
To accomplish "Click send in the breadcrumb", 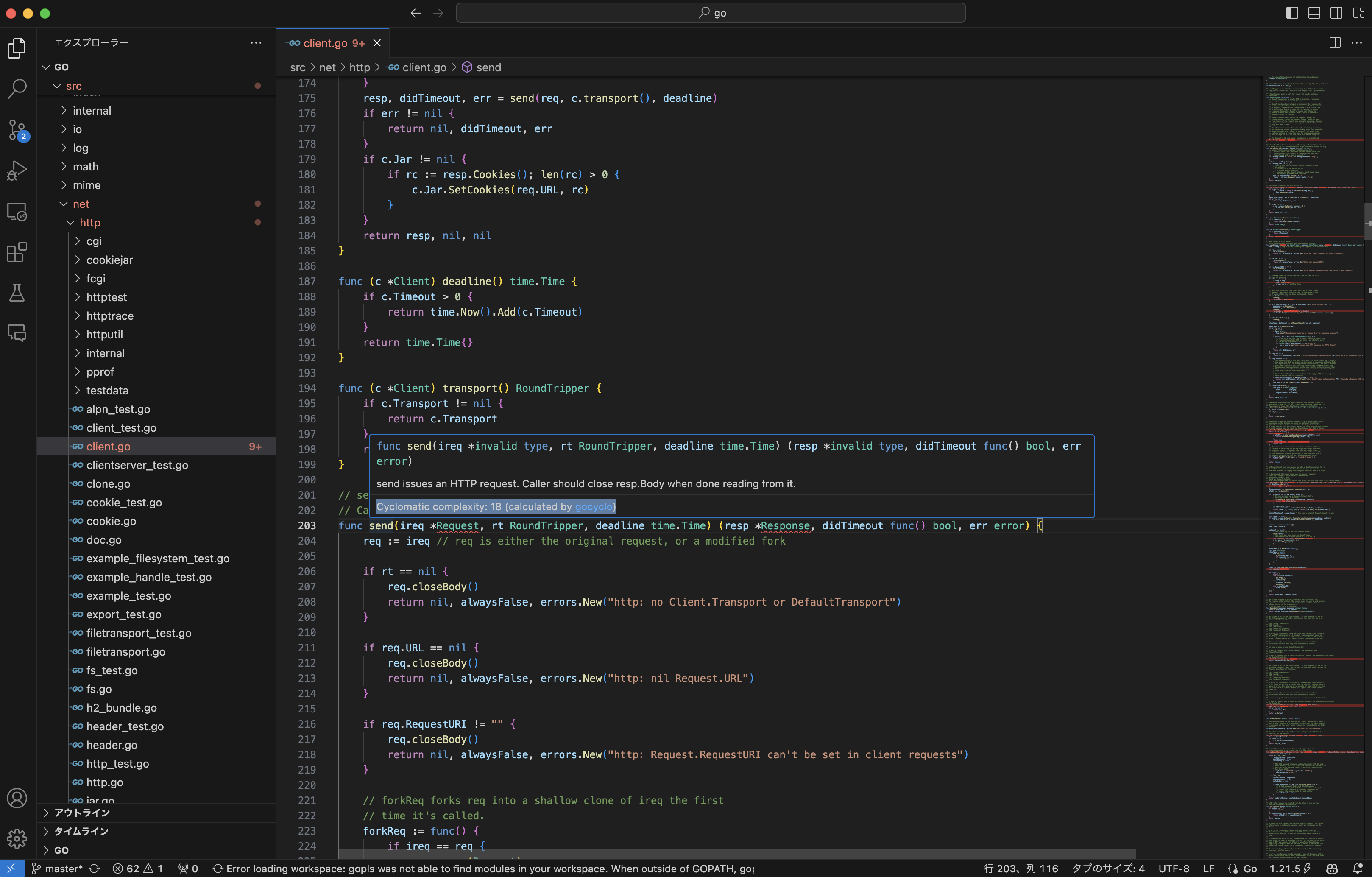I will [x=488, y=67].
